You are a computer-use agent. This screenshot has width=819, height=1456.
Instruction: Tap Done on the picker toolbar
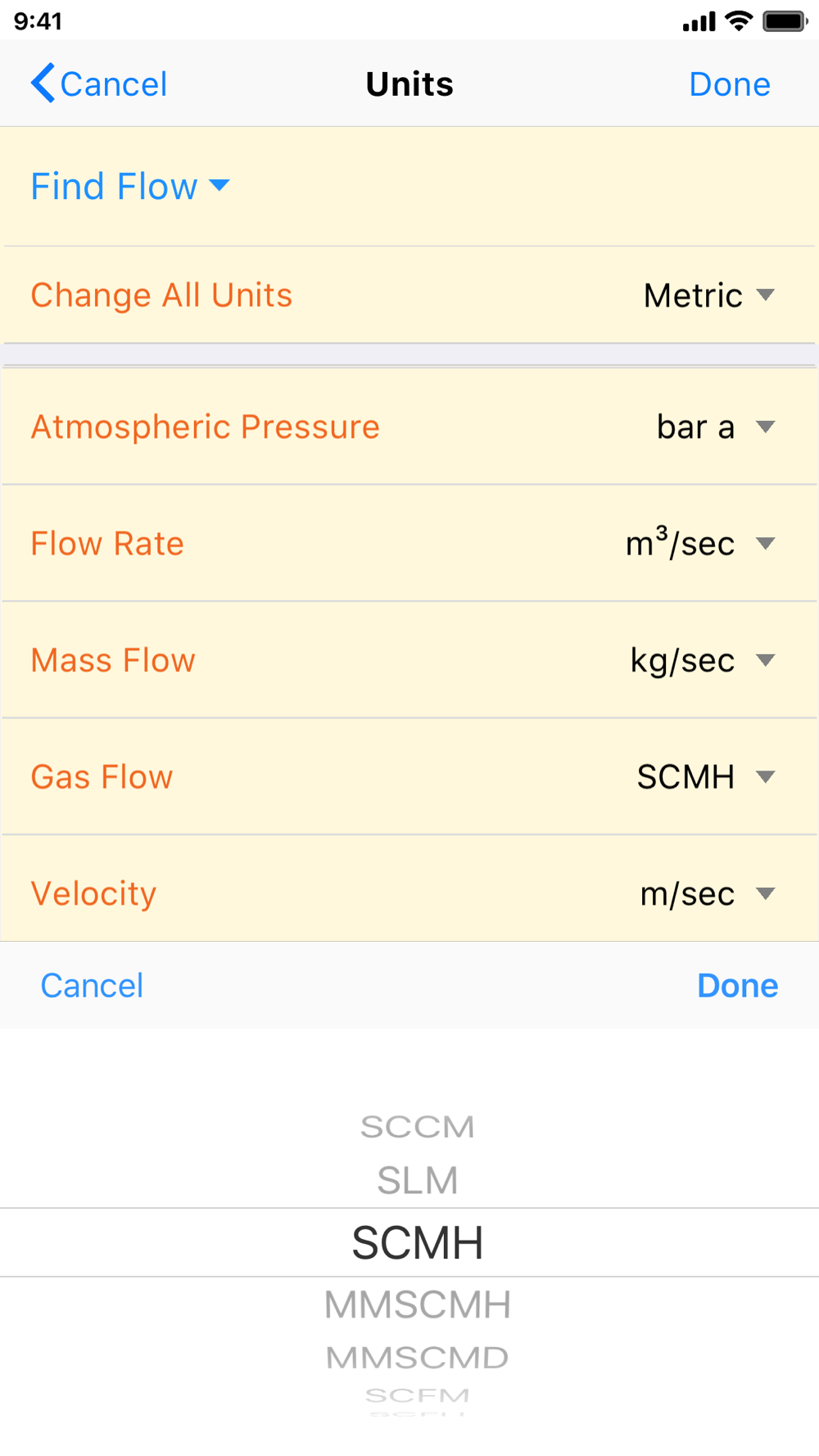tap(737, 985)
